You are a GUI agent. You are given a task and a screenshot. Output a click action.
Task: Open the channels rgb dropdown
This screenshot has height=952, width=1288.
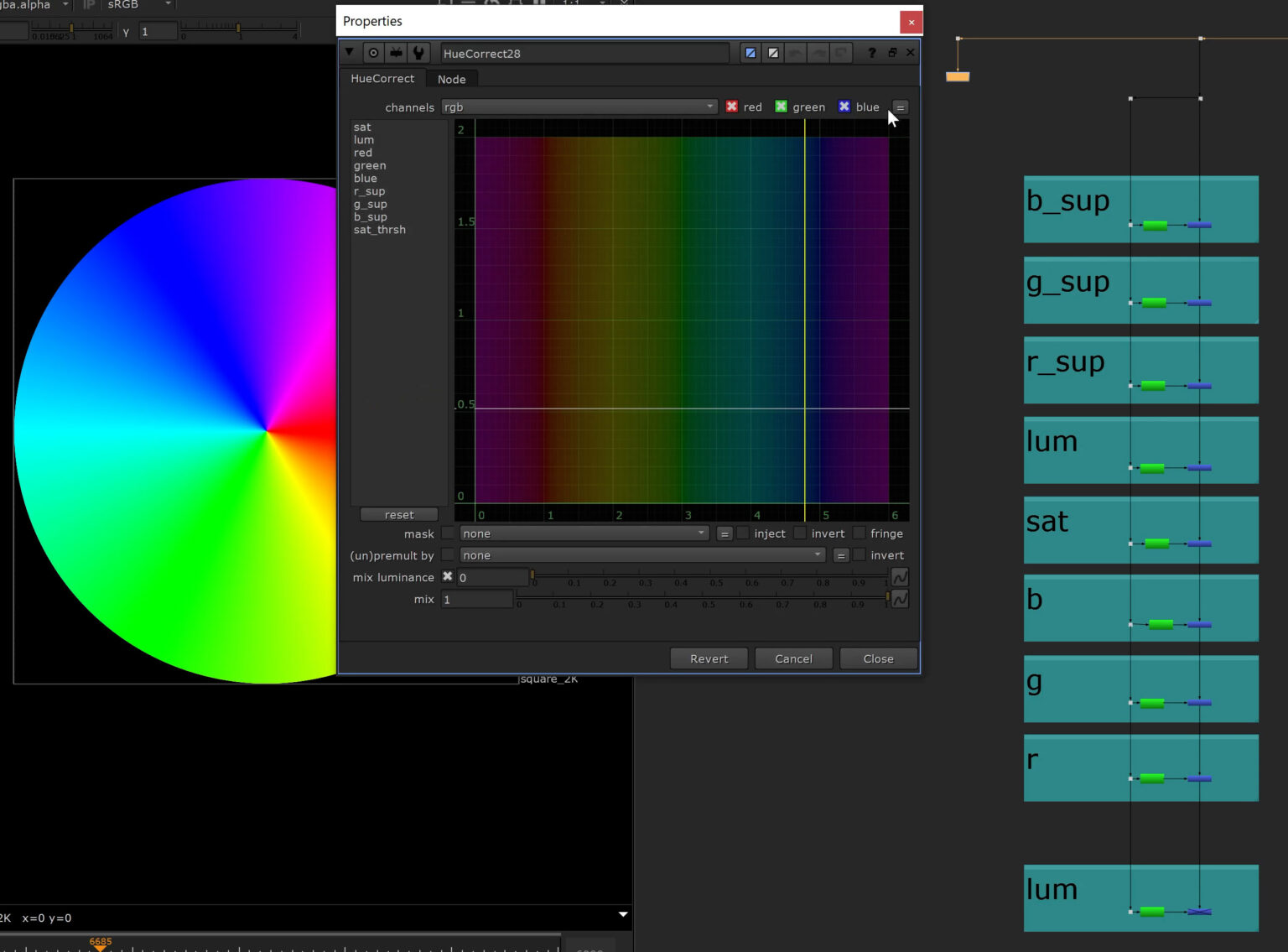pyautogui.click(x=579, y=107)
